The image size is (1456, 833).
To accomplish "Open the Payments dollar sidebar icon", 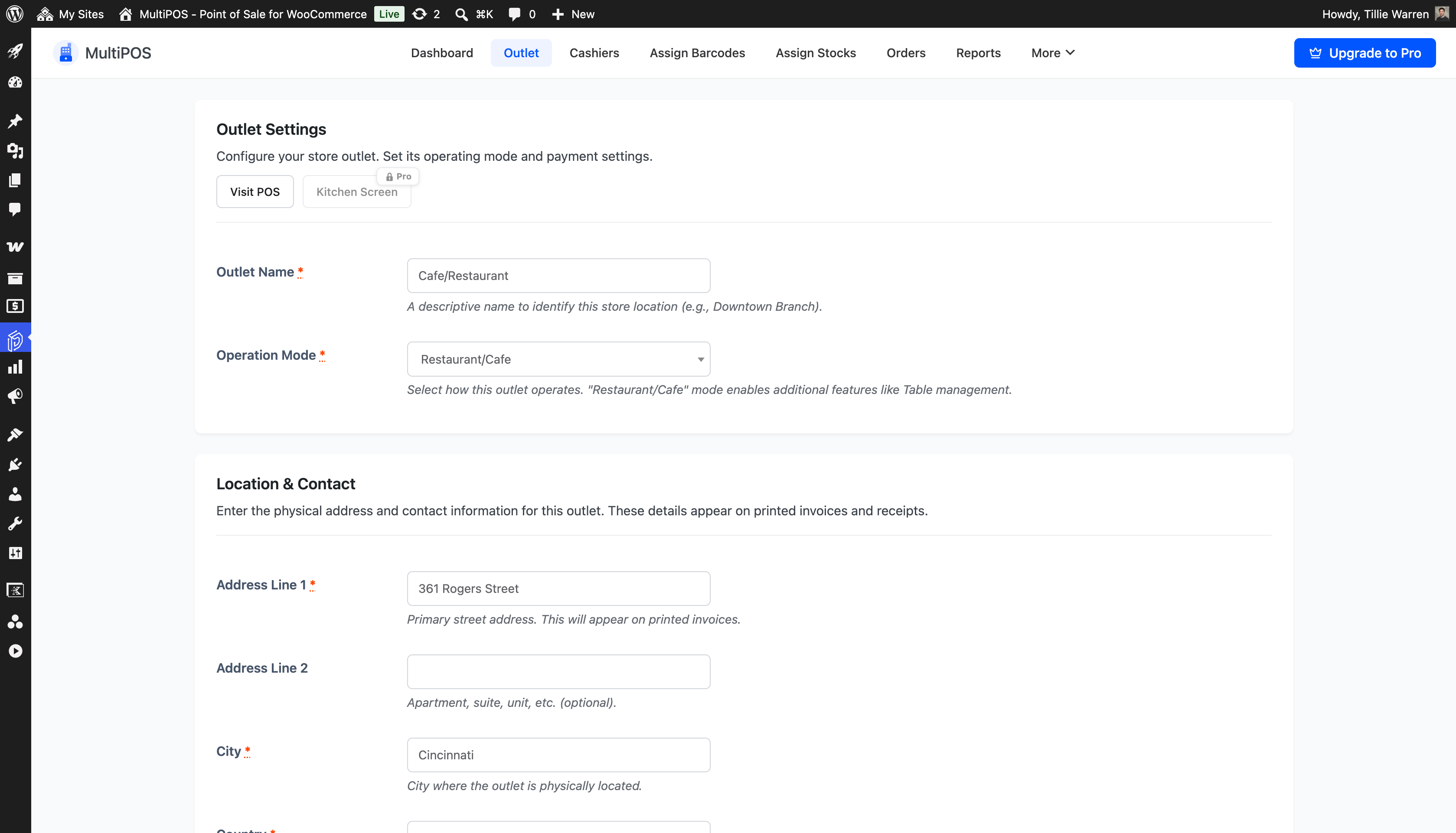I will coord(15,306).
